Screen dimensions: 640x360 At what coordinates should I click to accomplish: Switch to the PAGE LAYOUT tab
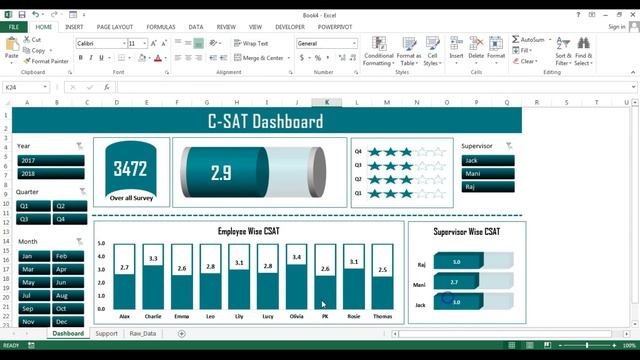click(115, 27)
